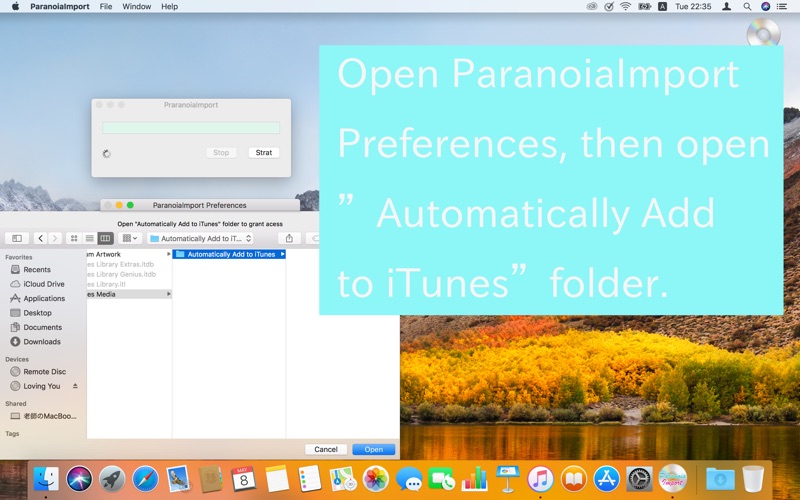800x500 pixels.
Task: Switch file dialog to list view
Action: pyautogui.click(x=90, y=238)
